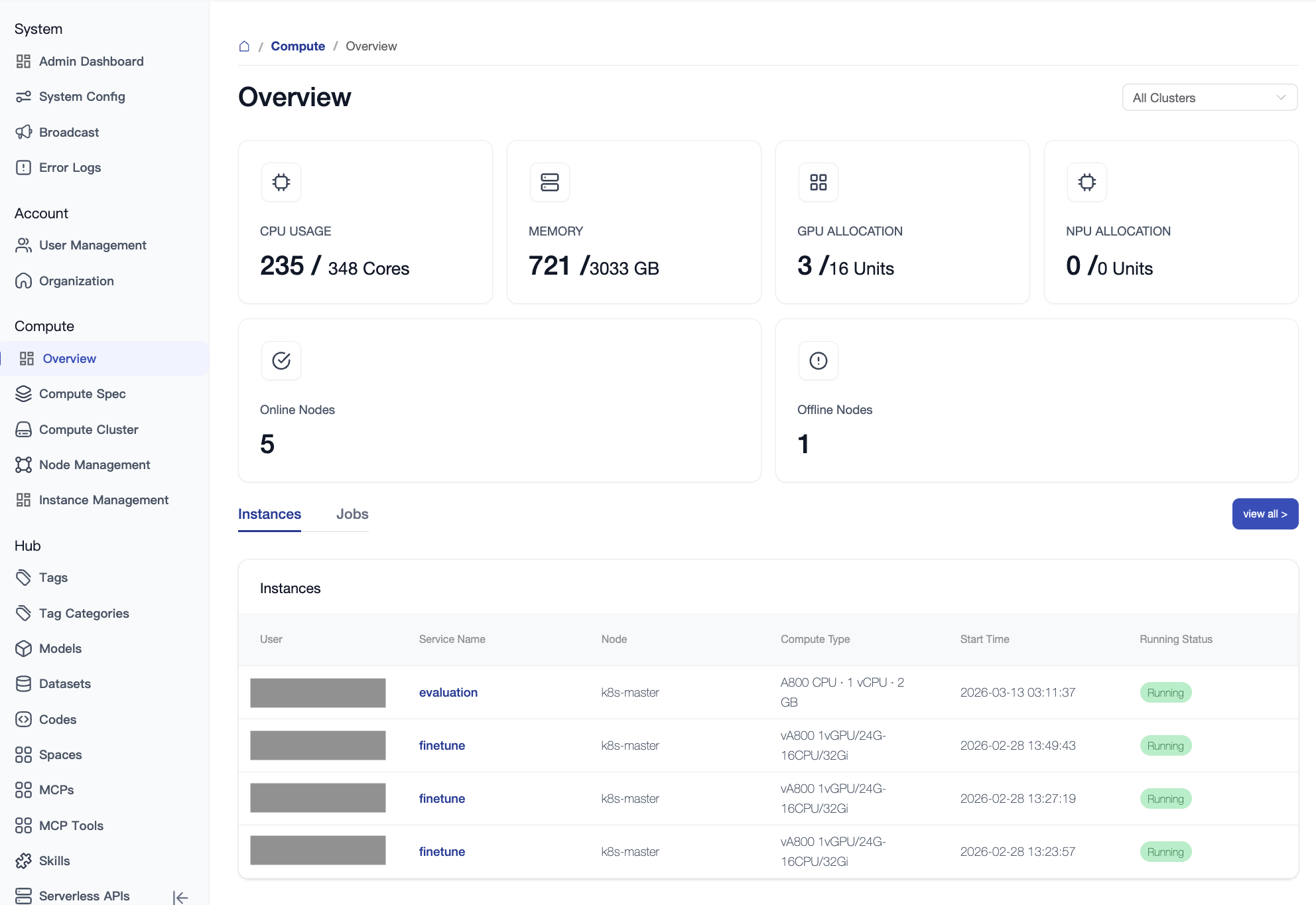Click the evaluation row Running status badge
This screenshot has width=1316, height=905.
(x=1165, y=692)
